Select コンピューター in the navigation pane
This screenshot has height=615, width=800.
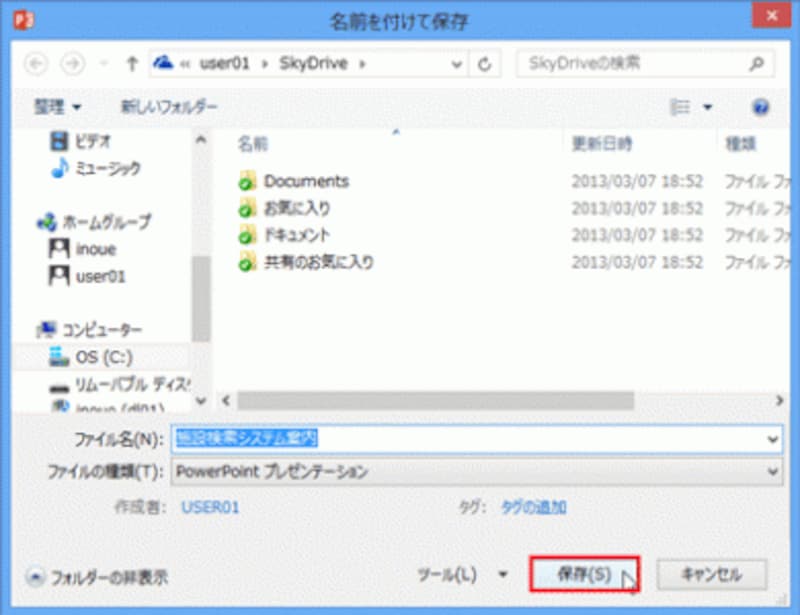[x=89, y=330]
